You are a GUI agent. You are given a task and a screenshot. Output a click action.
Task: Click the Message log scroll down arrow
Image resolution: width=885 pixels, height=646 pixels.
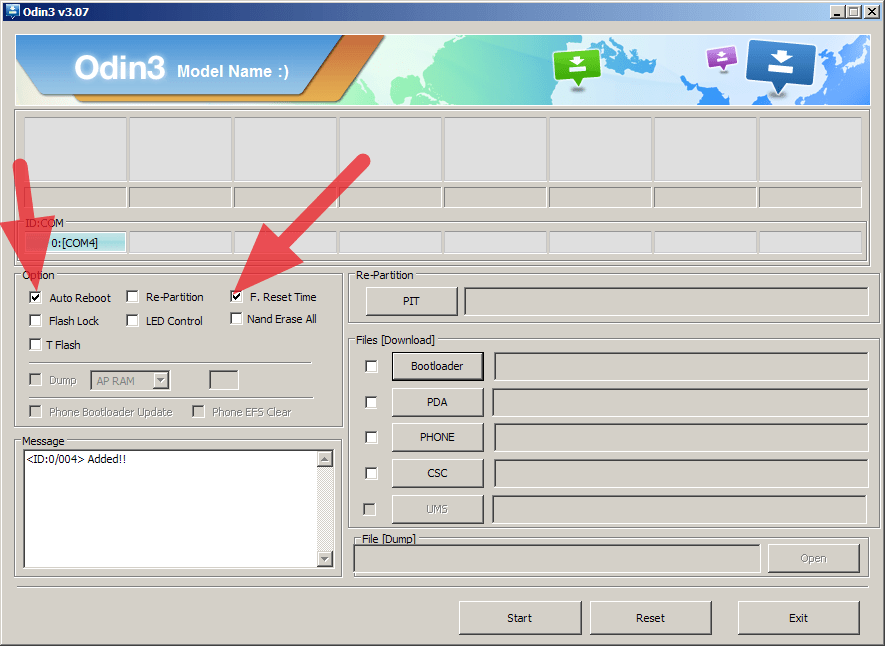pos(325,559)
